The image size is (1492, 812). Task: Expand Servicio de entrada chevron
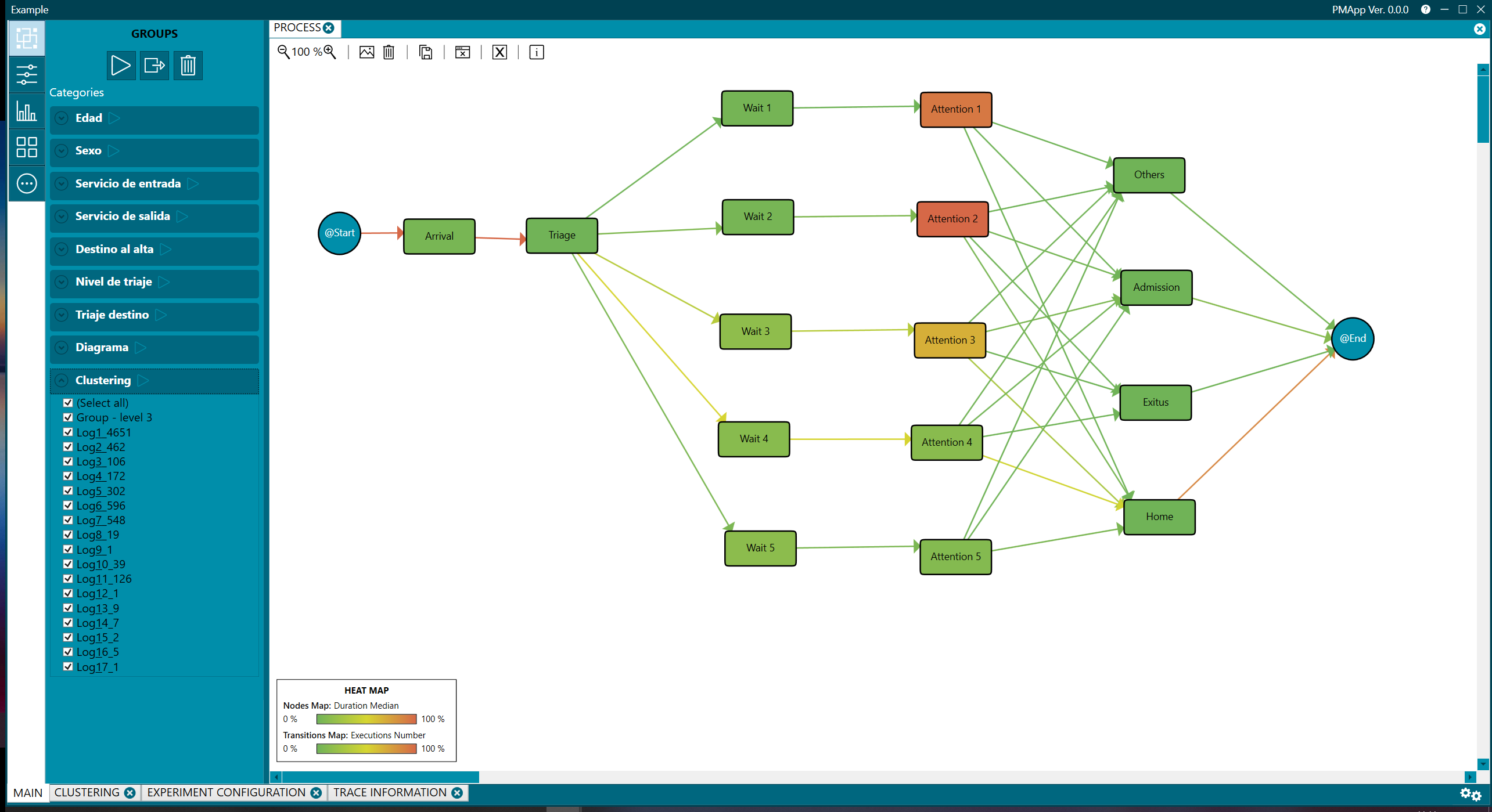click(x=62, y=184)
